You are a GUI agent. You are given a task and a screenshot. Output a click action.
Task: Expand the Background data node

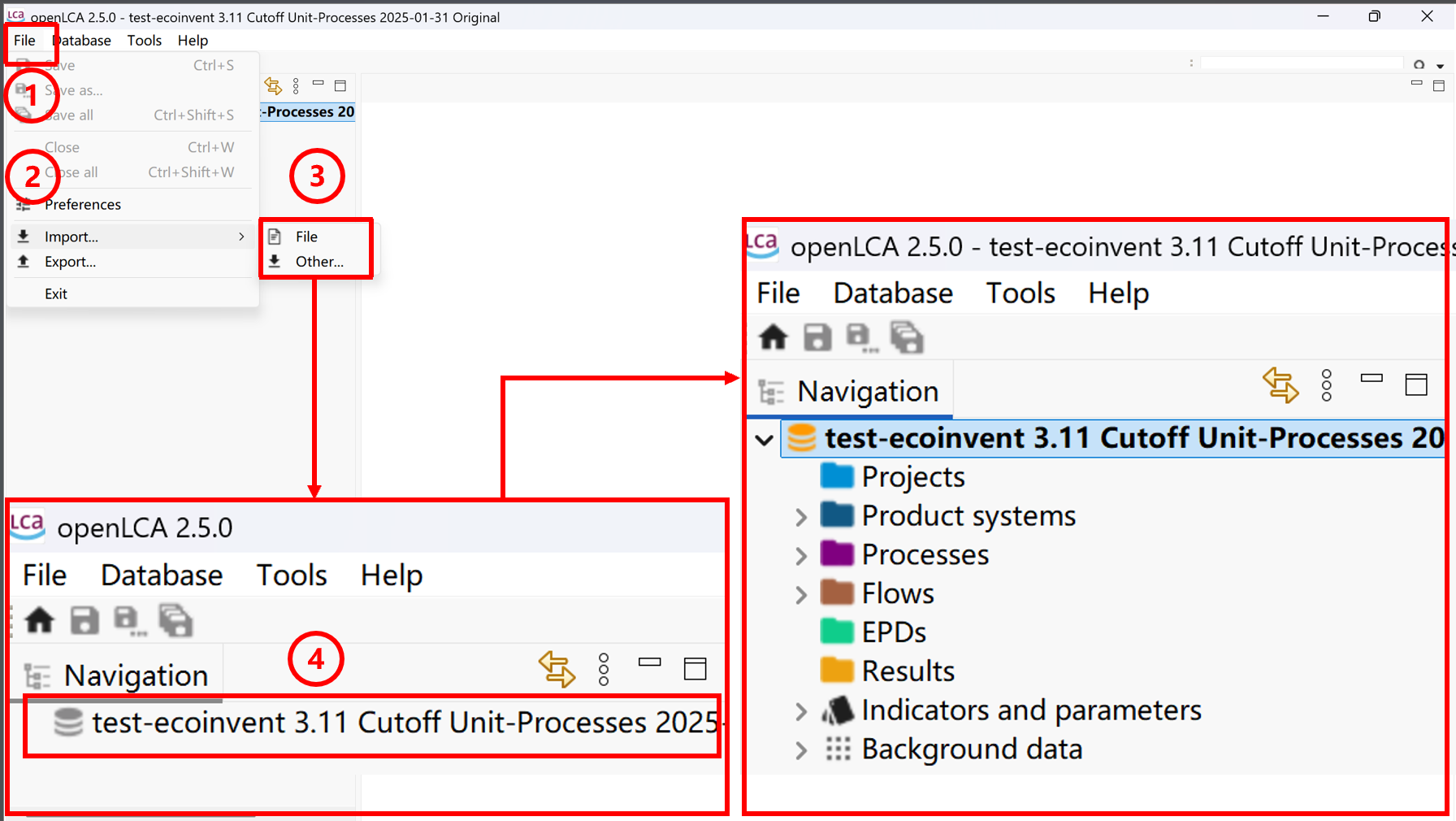[801, 749]
